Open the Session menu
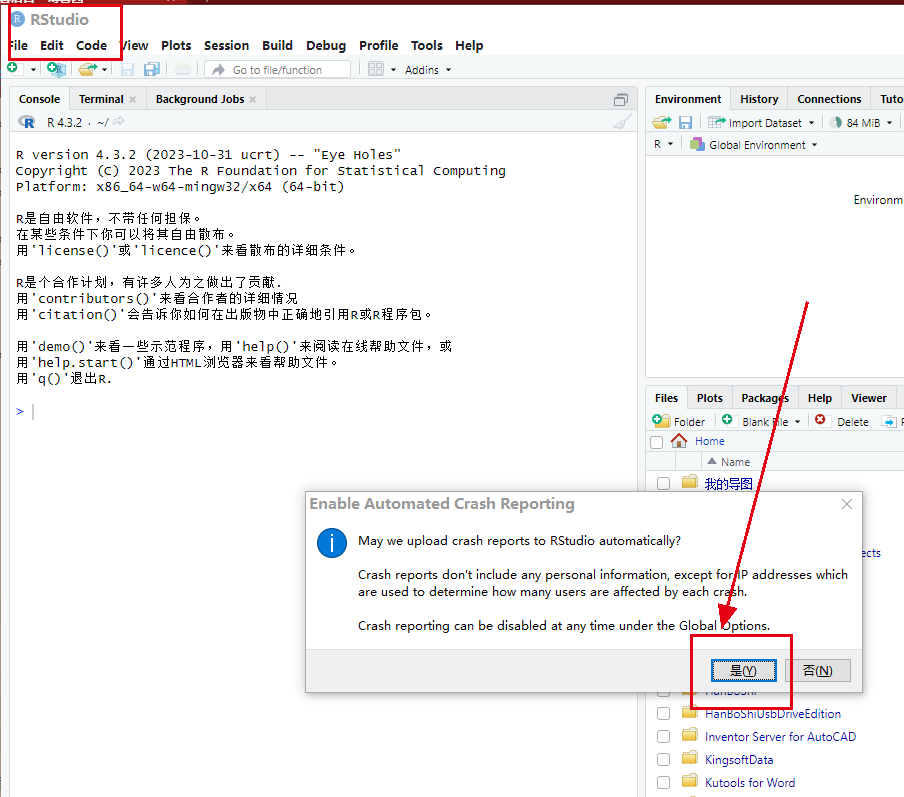 227,45
